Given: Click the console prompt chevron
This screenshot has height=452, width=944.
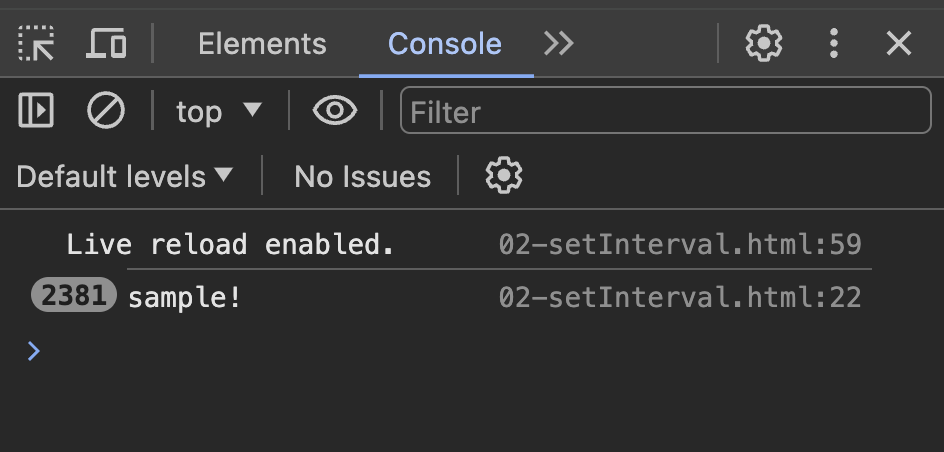Looking at the screenshot, I should click(34, 350).
